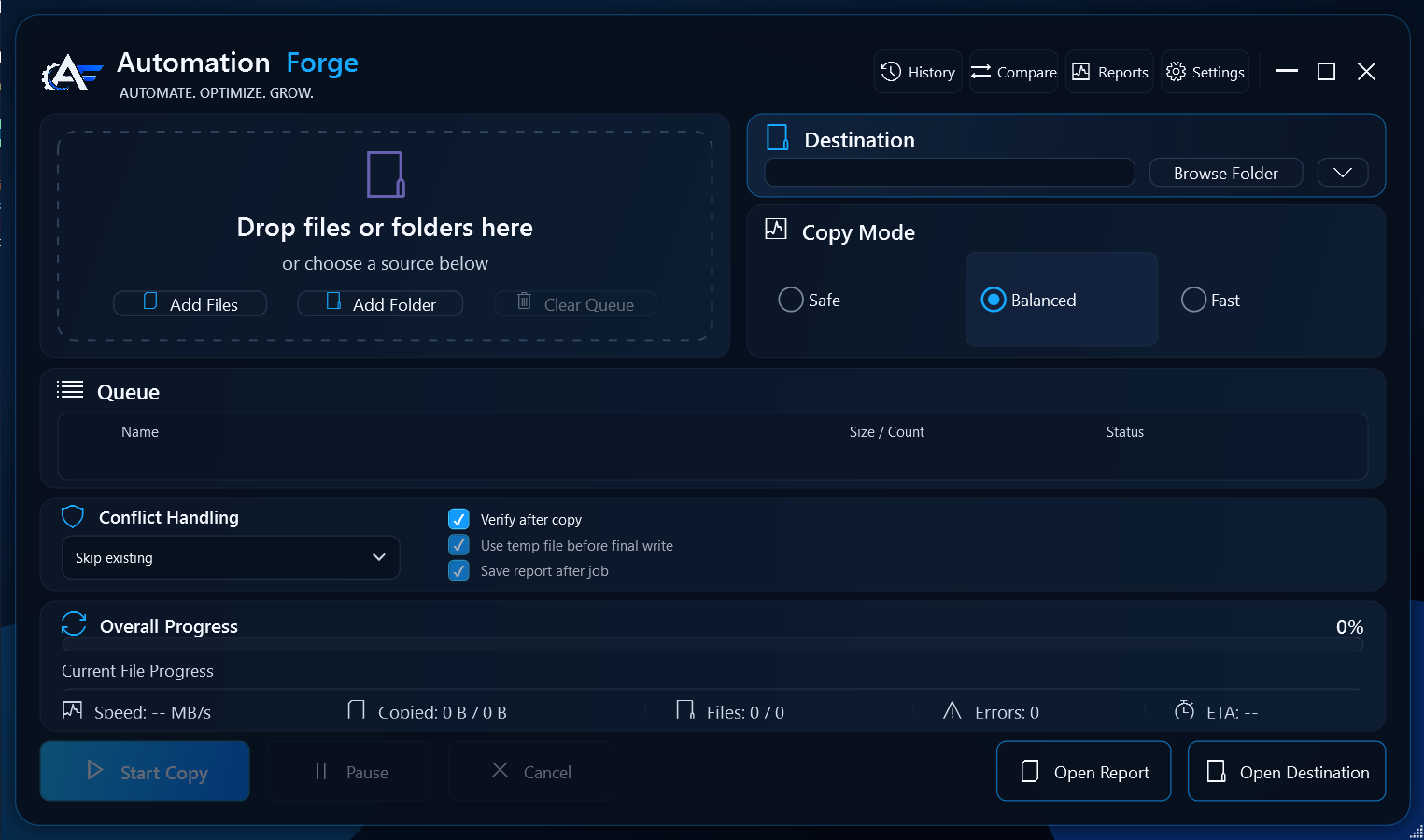Click the overall progress bar
The width and height of the screenshot is (1424, 840).
pos(712,645)
